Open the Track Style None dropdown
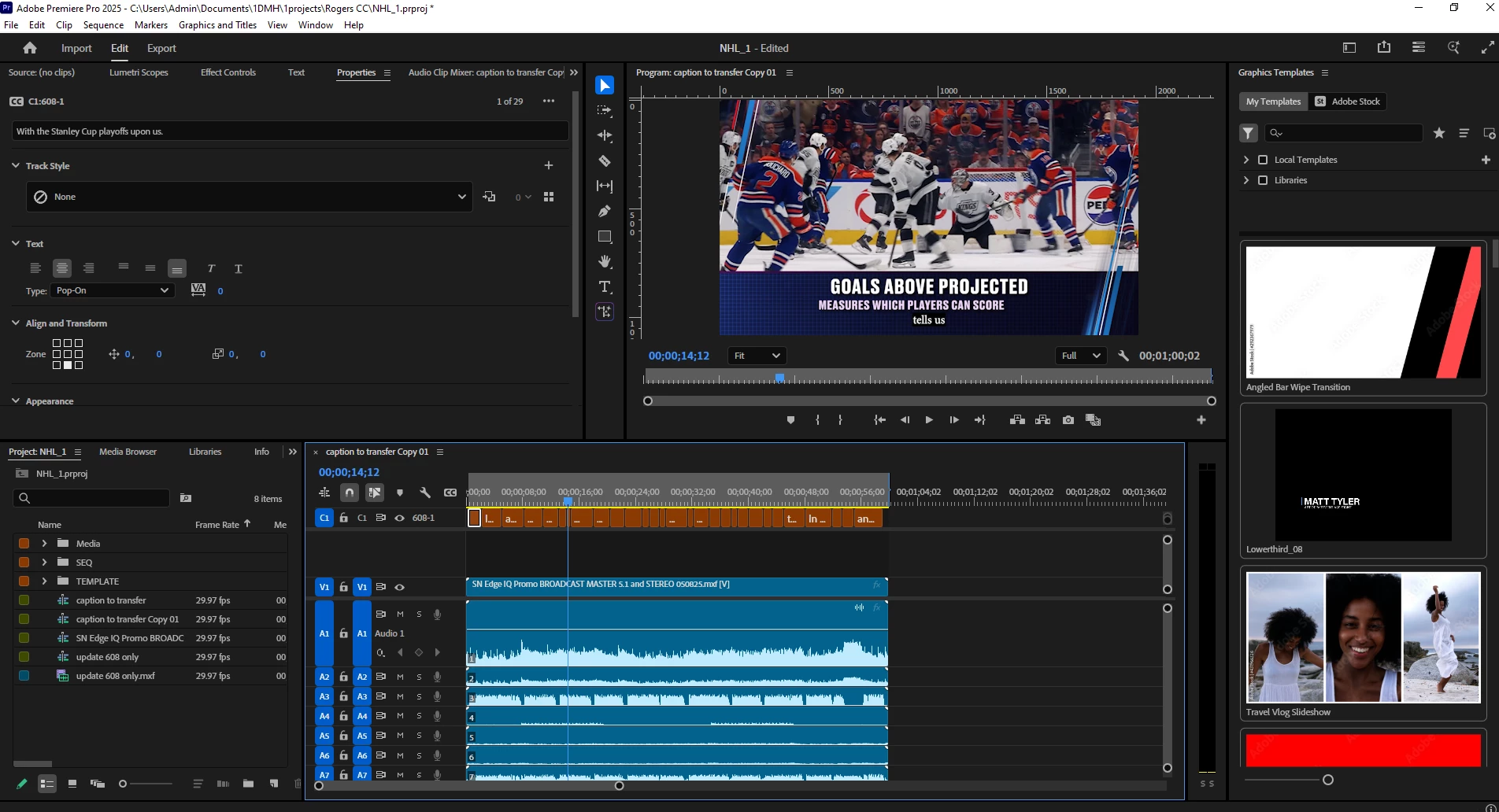 (x=249, y=197)
